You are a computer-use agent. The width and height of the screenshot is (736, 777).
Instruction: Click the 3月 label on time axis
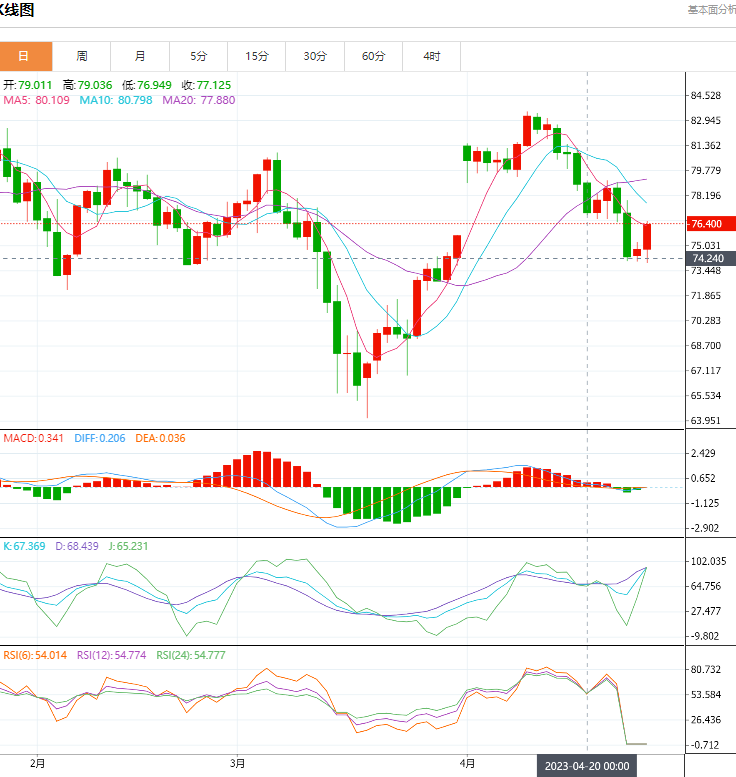click(x=237, y=762)
